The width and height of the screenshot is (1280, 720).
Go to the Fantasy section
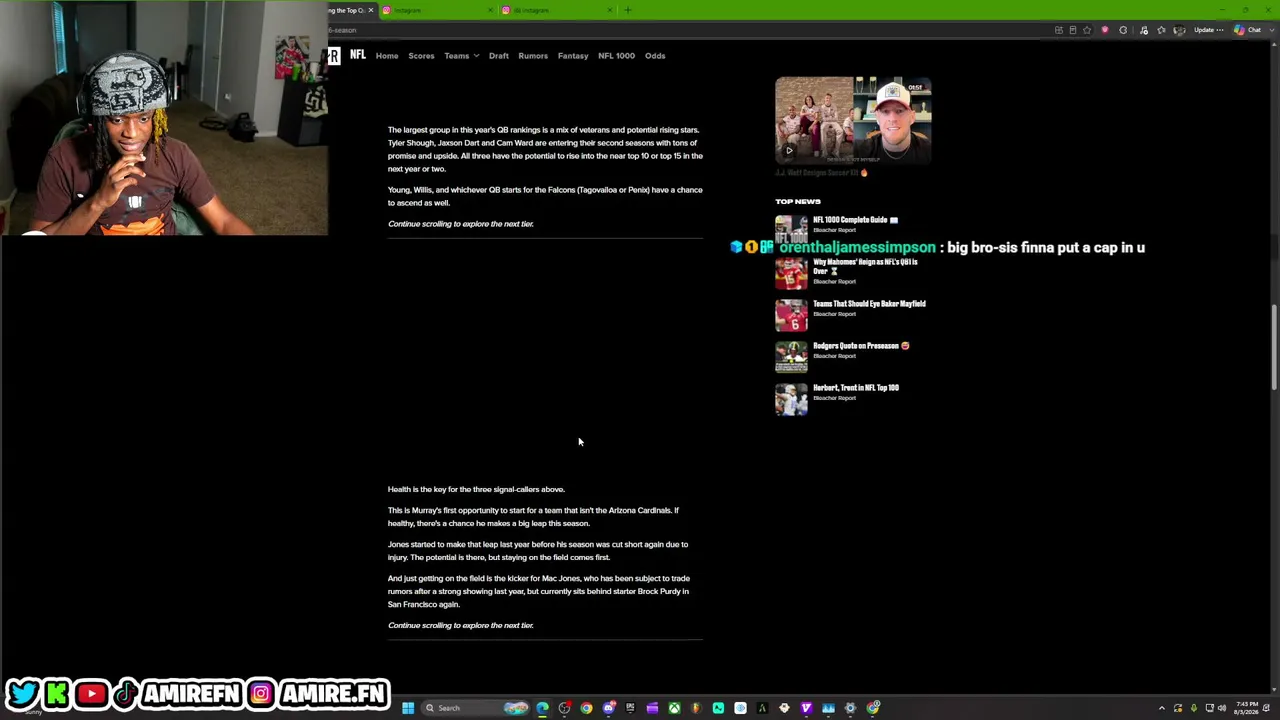(x=573, y=56)
